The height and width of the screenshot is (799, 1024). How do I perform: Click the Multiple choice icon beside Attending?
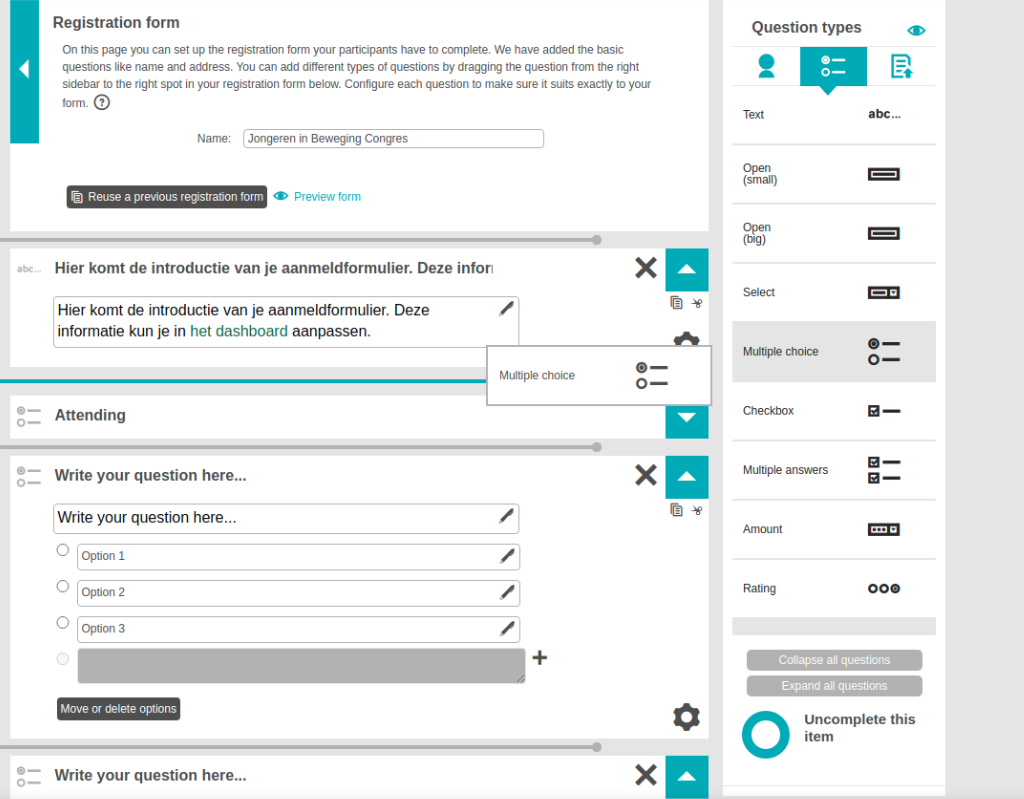[29, 417]
